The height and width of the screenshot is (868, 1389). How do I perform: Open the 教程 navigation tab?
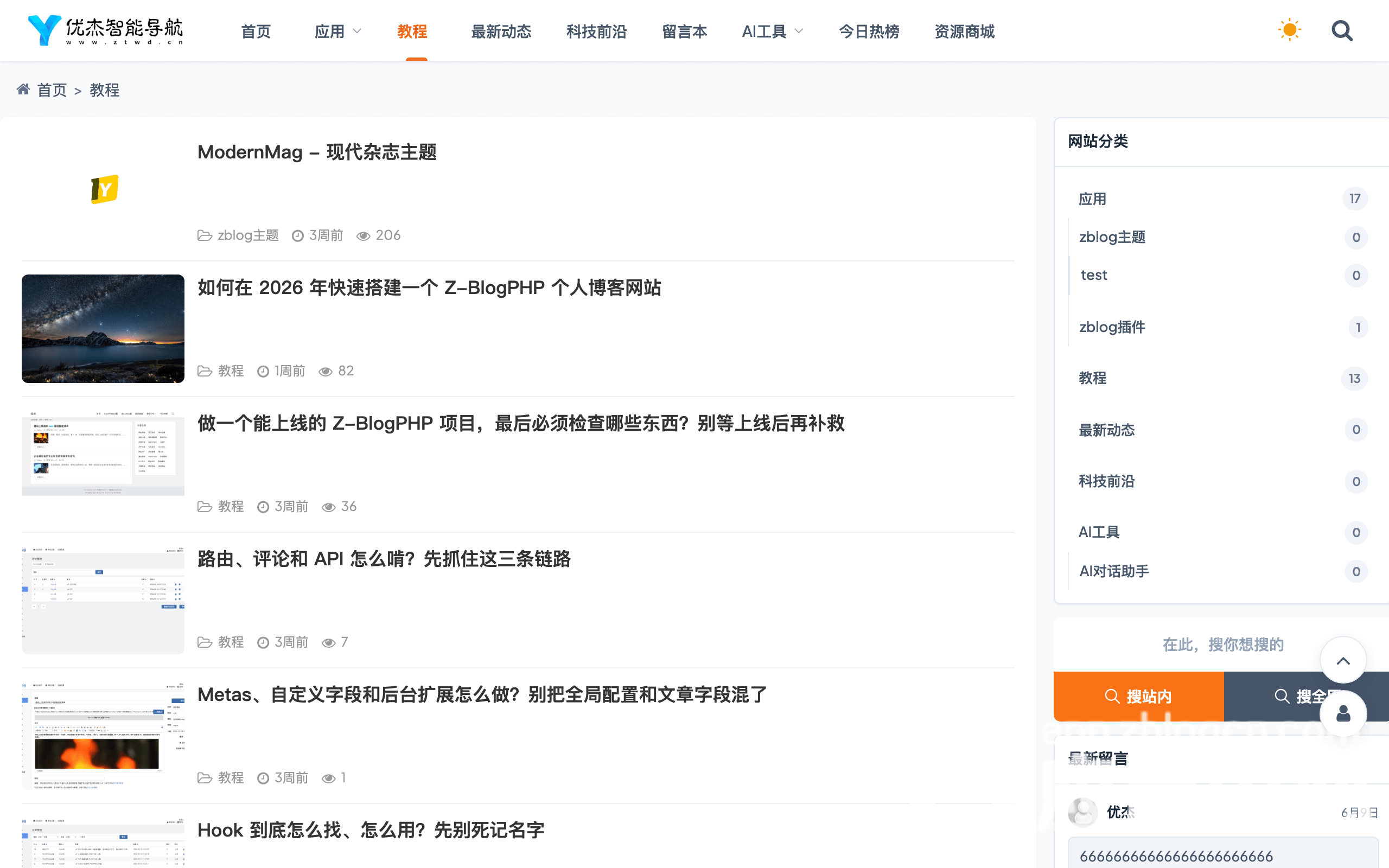click(412, 31)
